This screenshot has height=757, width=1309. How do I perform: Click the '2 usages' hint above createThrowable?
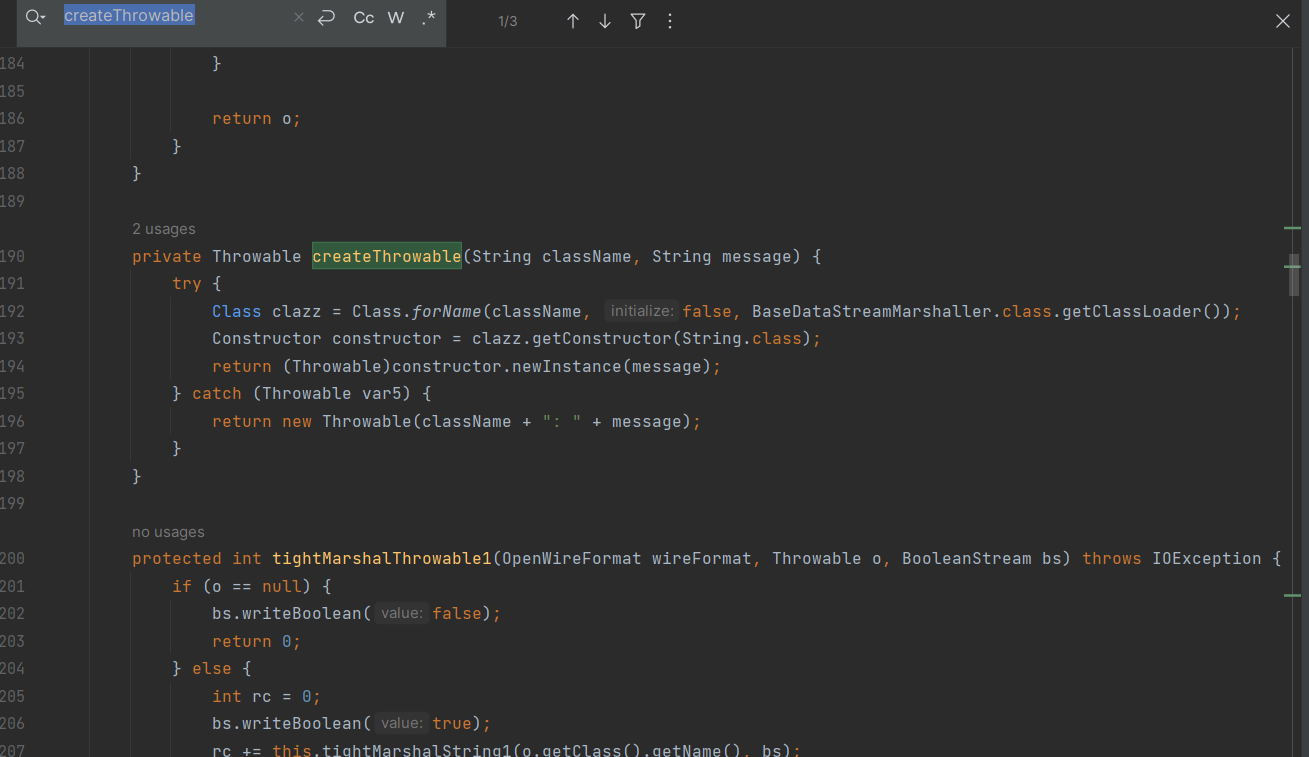(x=164, y=229)
